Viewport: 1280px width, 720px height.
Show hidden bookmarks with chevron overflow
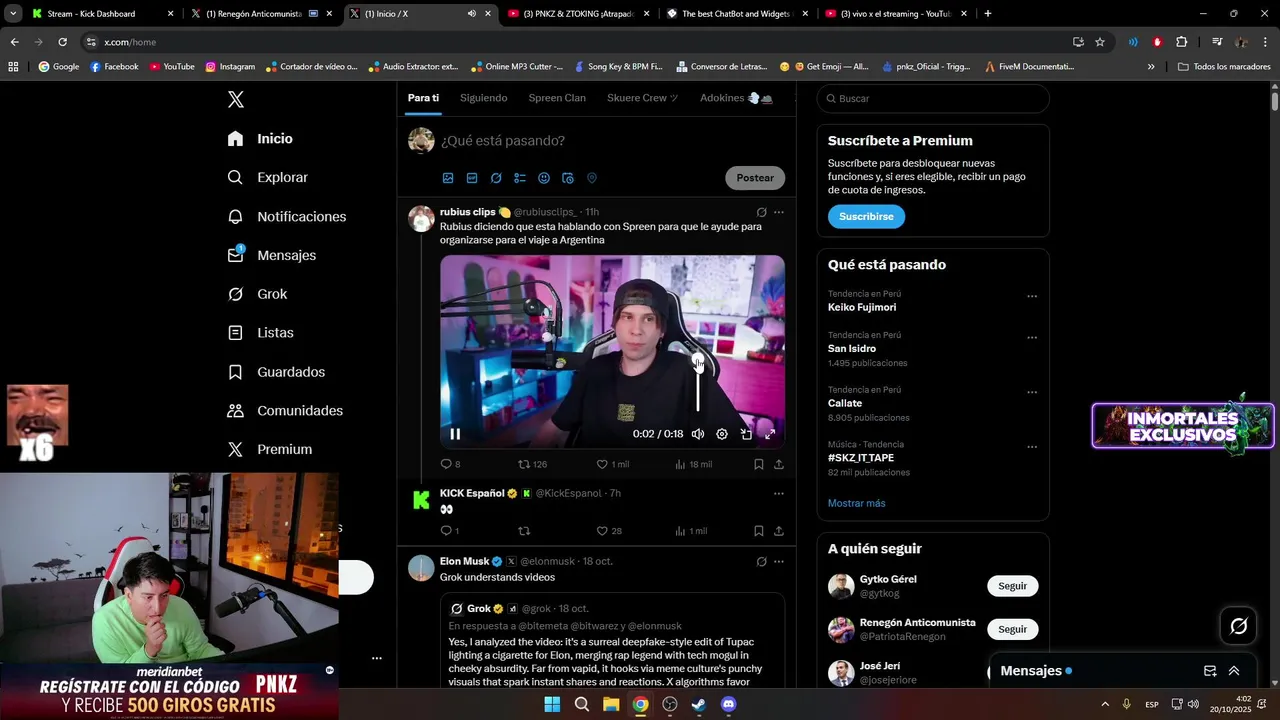[x=1151, y=67]
